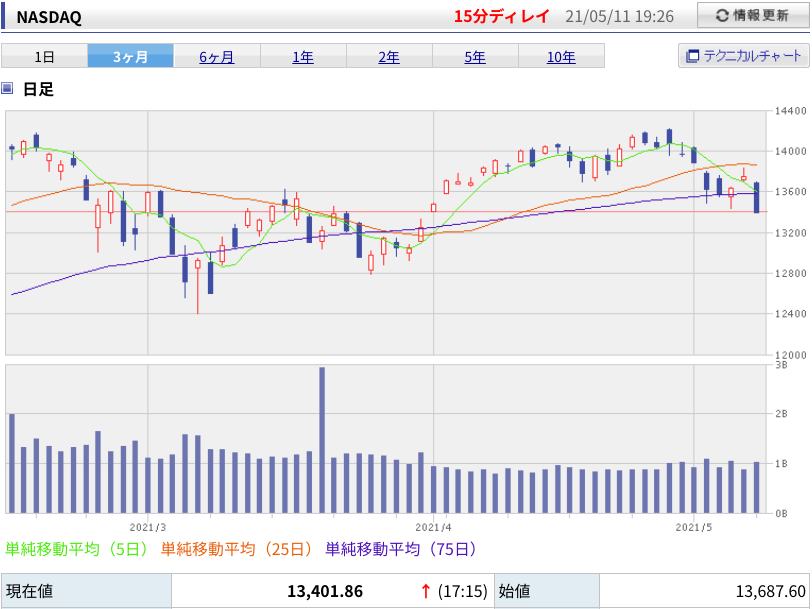
Task: Click the opening value 13,687.60
Action: click(771, 591)
